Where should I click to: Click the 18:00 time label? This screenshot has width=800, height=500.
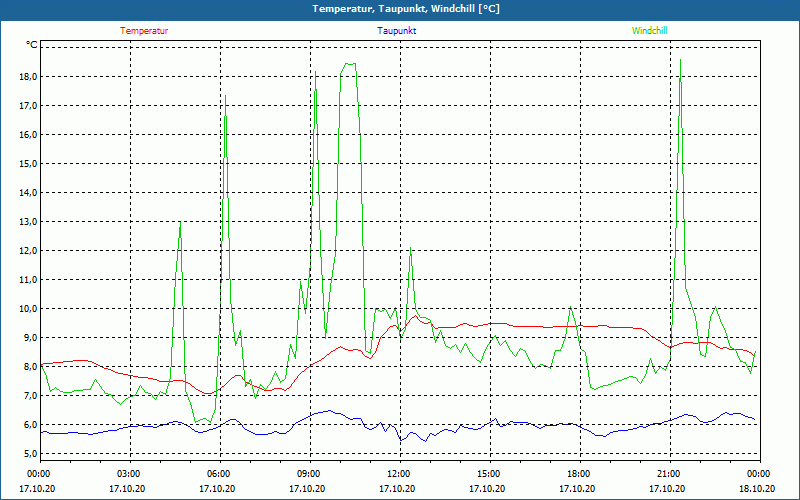click(579, 474)
